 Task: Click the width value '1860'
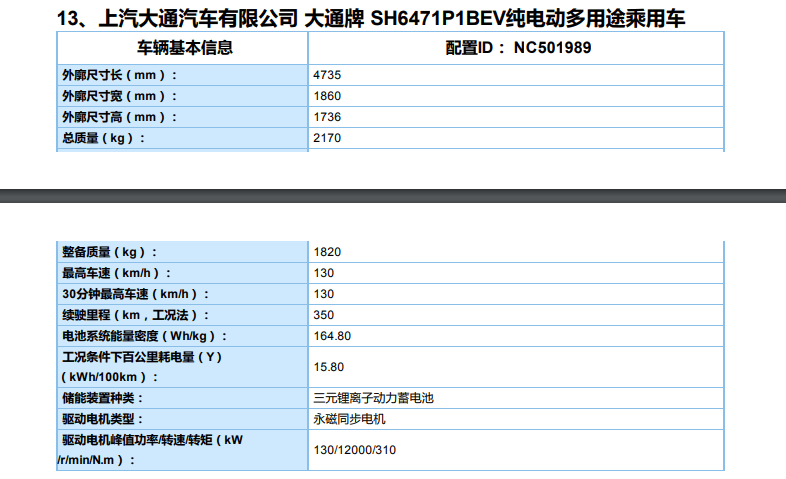click(327, 96)
